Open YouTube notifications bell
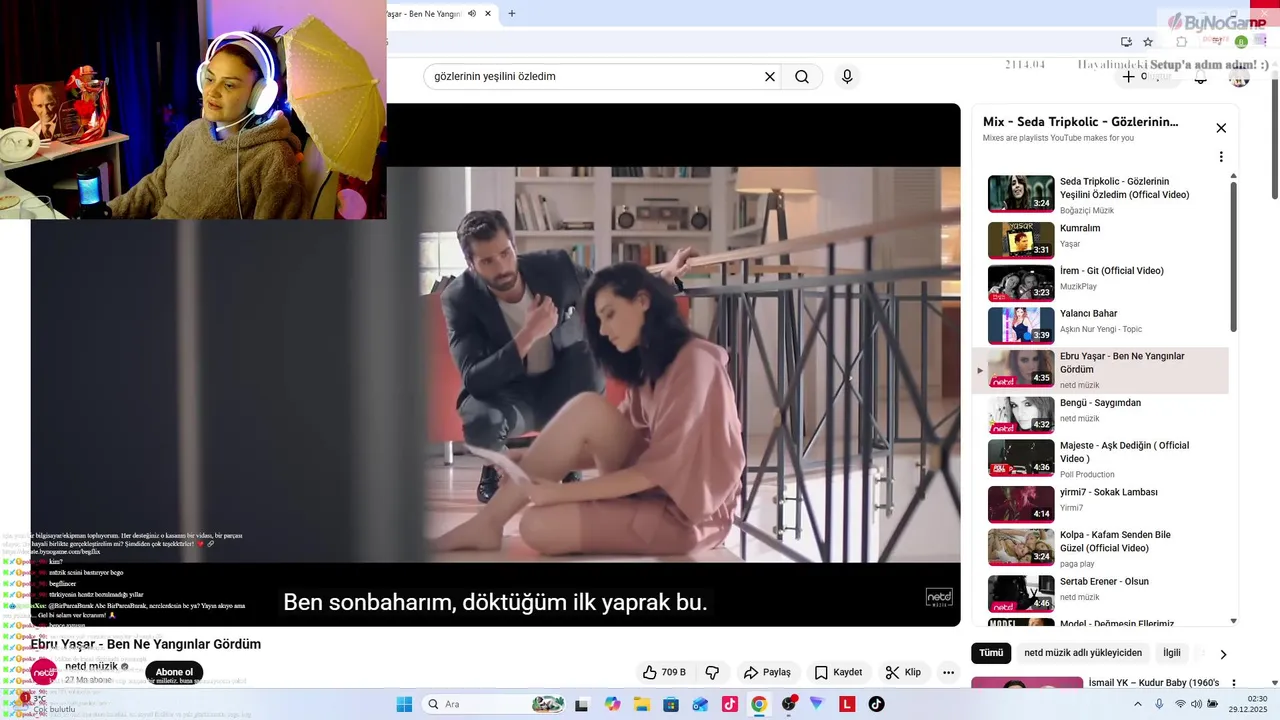The width and height of the screenshot is (1280, 720). click(x=1201, y=77)
